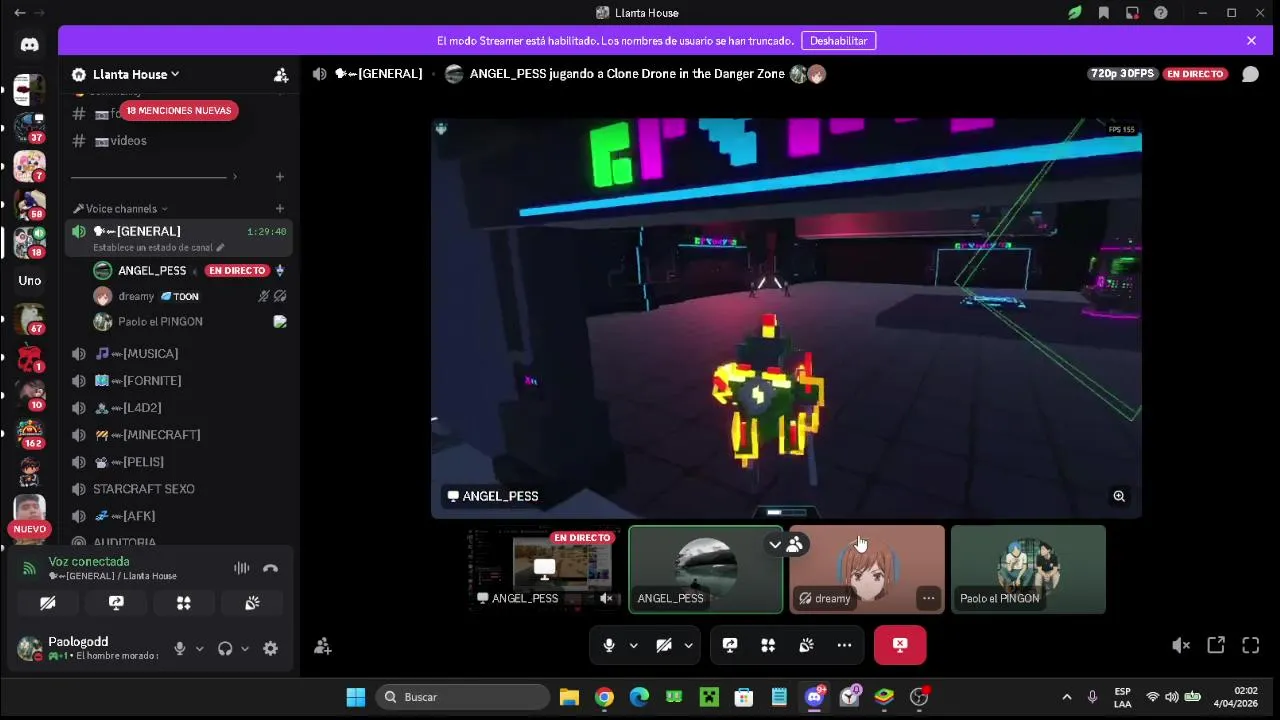Open microphone options arrow in user panel
Screen dimensions: 1280x720
[x=199, y=648]
